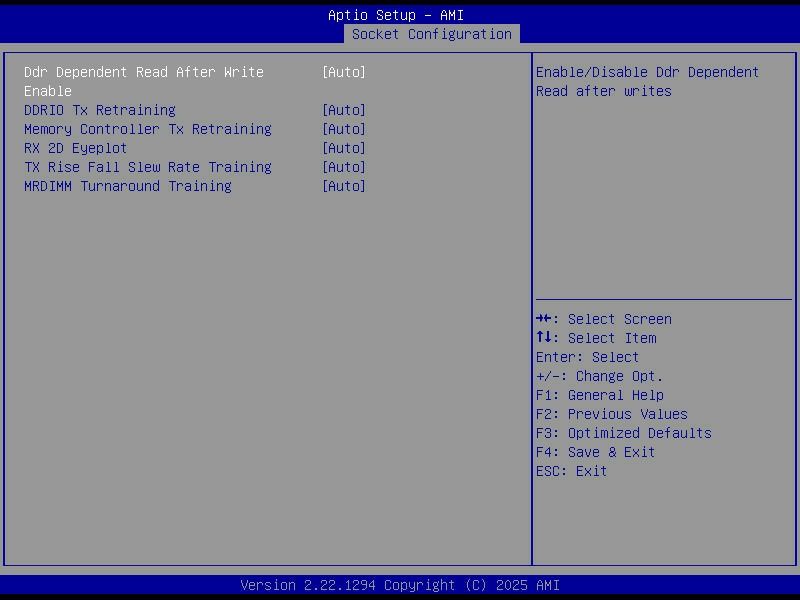Open the DDRIO Tx Retraining [Auto] value
The height and width of the screenshot is (600, 800).
(344, 110)
